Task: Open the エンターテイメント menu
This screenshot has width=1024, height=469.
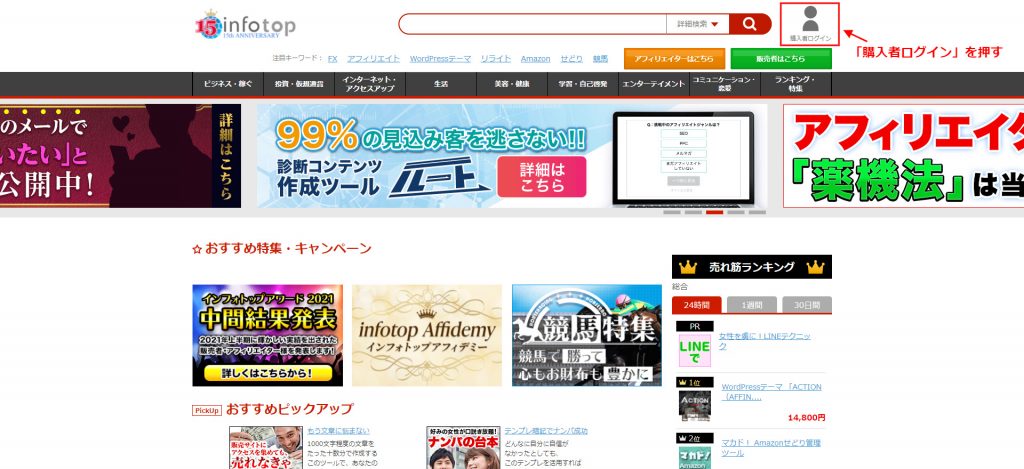Action: (x=654, y=84)
